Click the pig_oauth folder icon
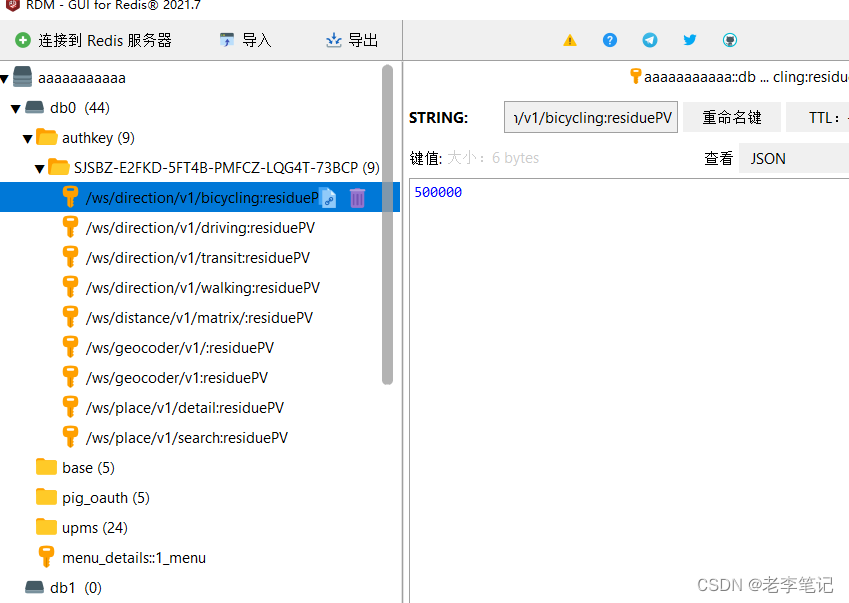 (47, 497)
